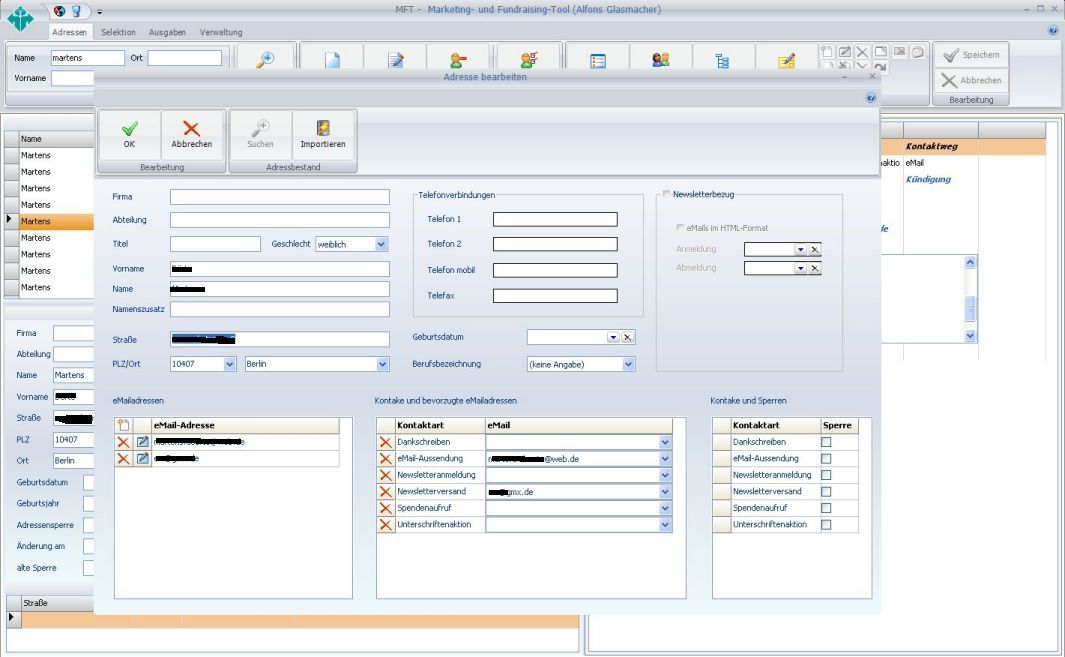Click the blank new document ribbon icon
This screenshot has width=1065, height=657.
332,60
